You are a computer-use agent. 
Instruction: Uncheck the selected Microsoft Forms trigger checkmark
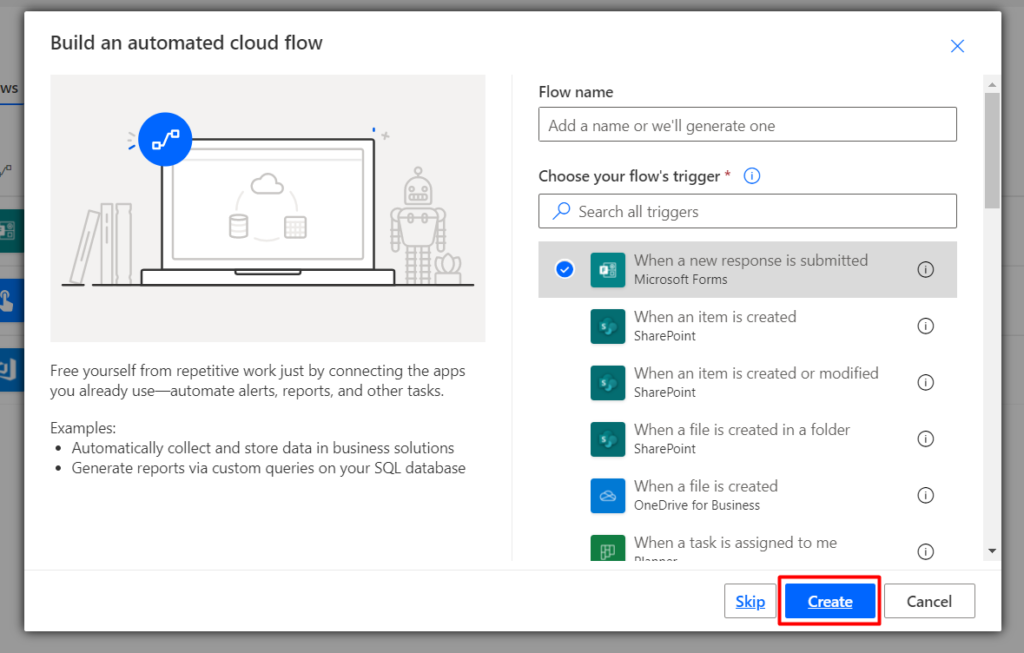[x=565, y=269]
